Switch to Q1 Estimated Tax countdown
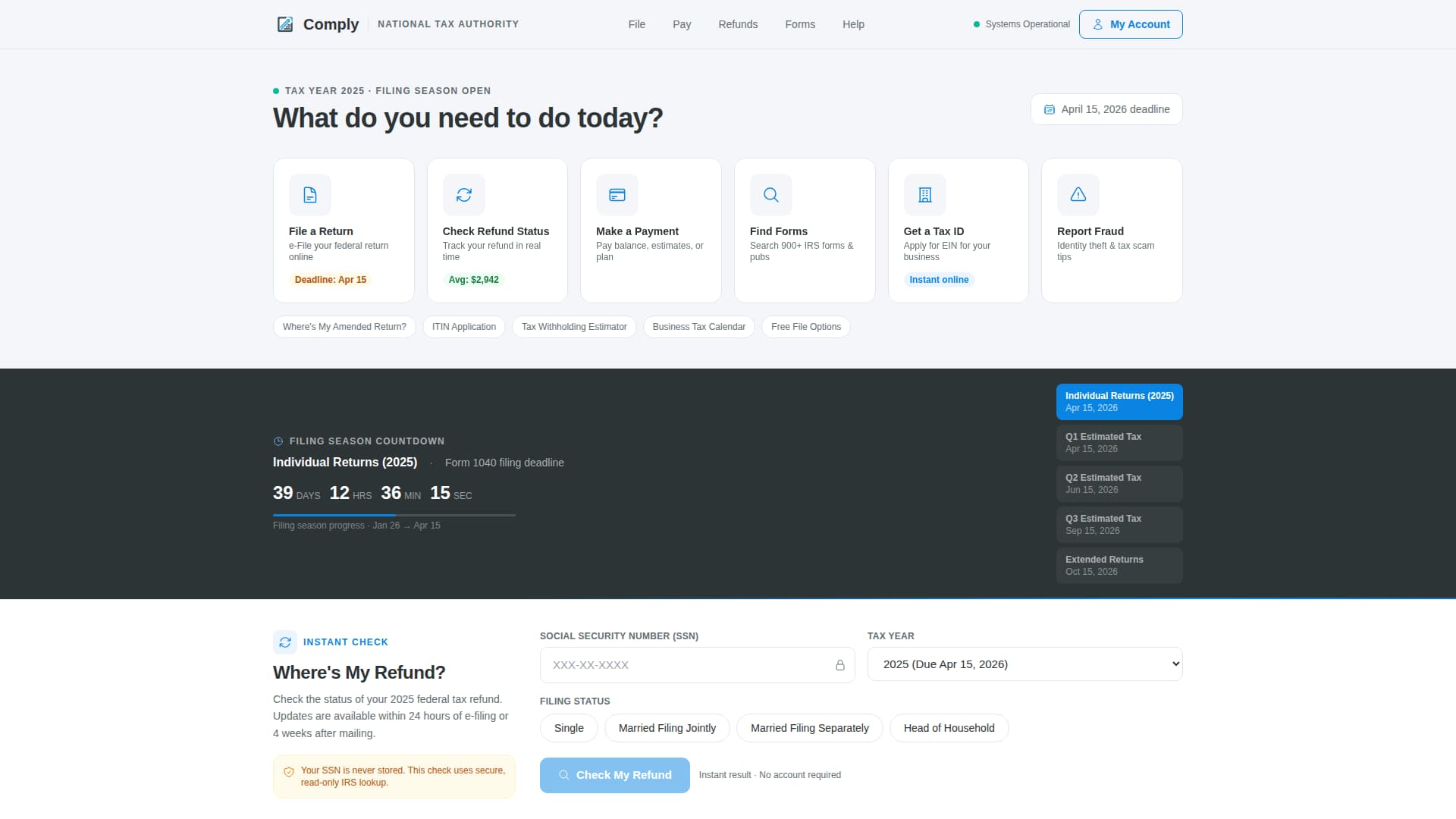The image size is (1456, 819). [1119, 443]
